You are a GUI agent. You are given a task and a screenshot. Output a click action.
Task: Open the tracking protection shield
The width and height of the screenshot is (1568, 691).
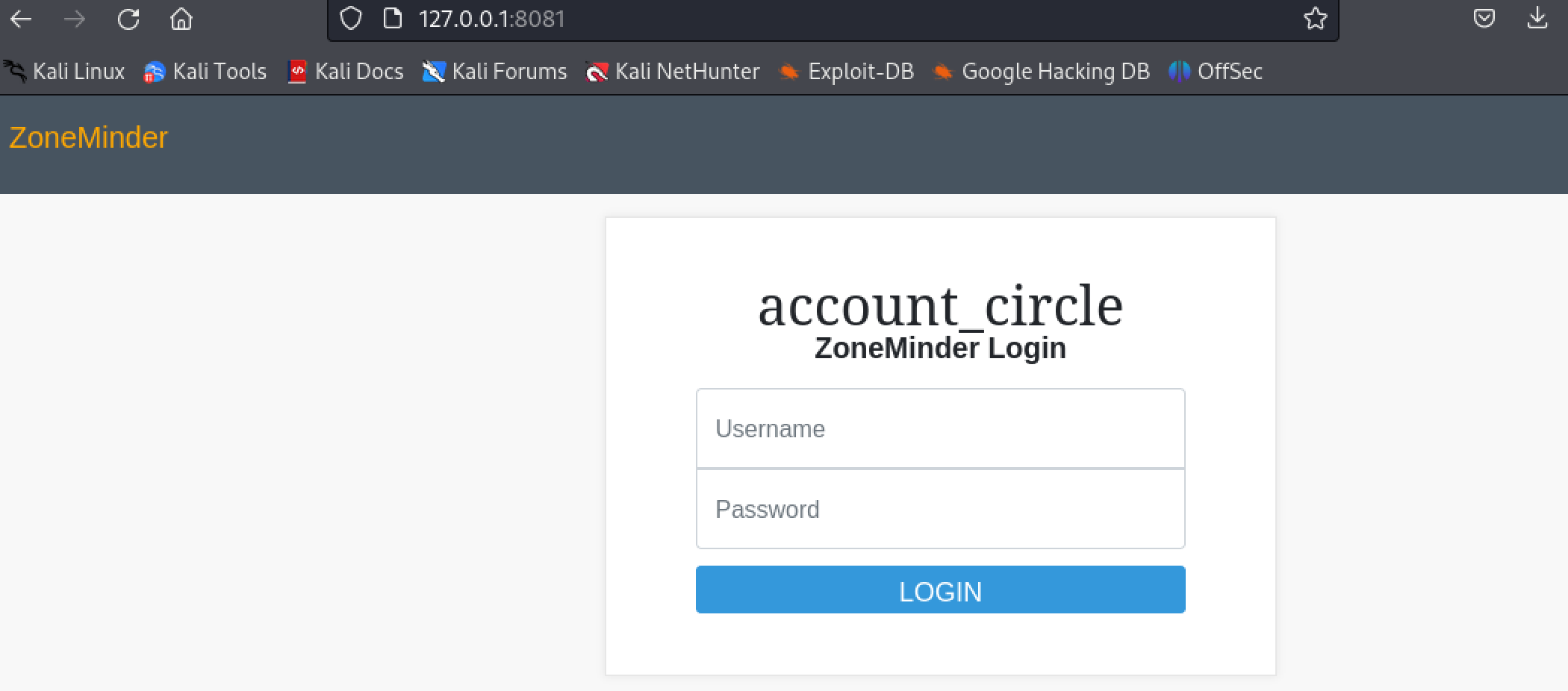pos(350,19)
